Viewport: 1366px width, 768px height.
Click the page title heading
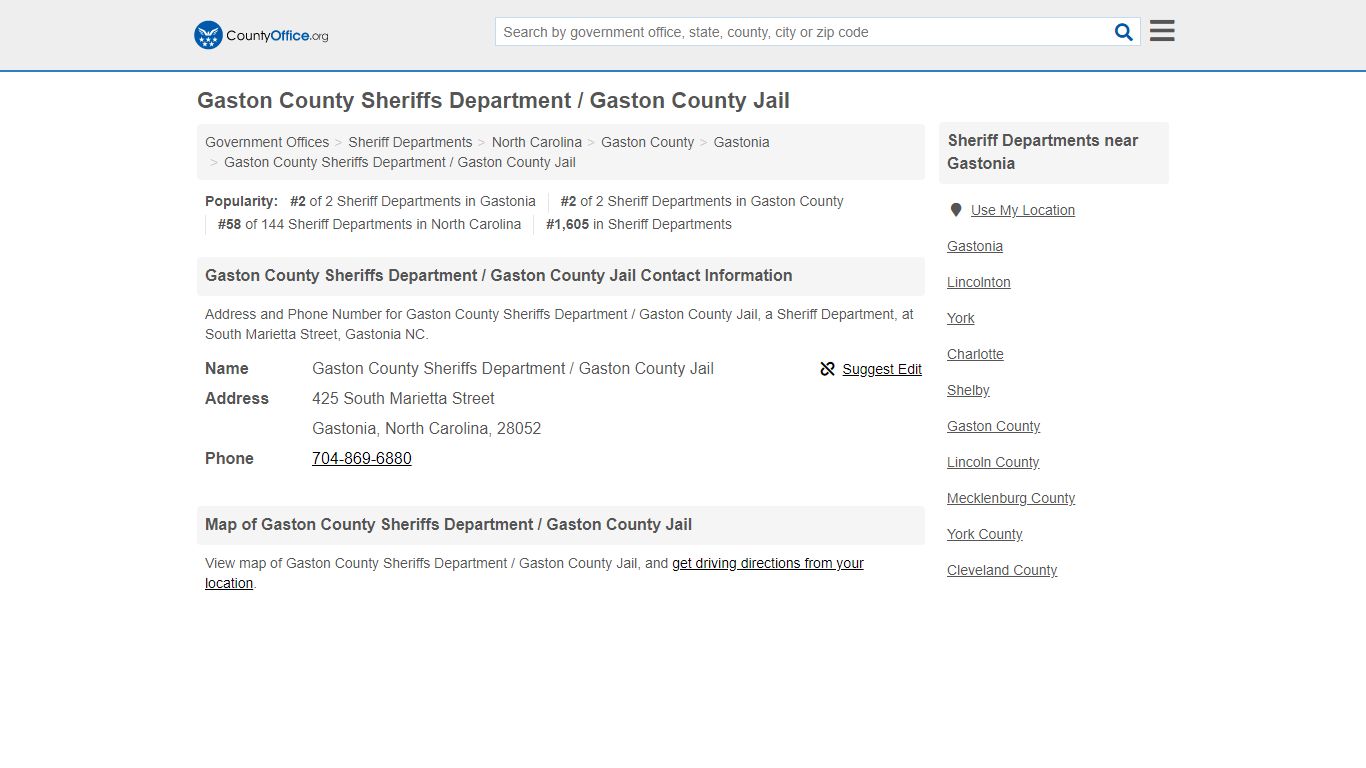[493, 101]
